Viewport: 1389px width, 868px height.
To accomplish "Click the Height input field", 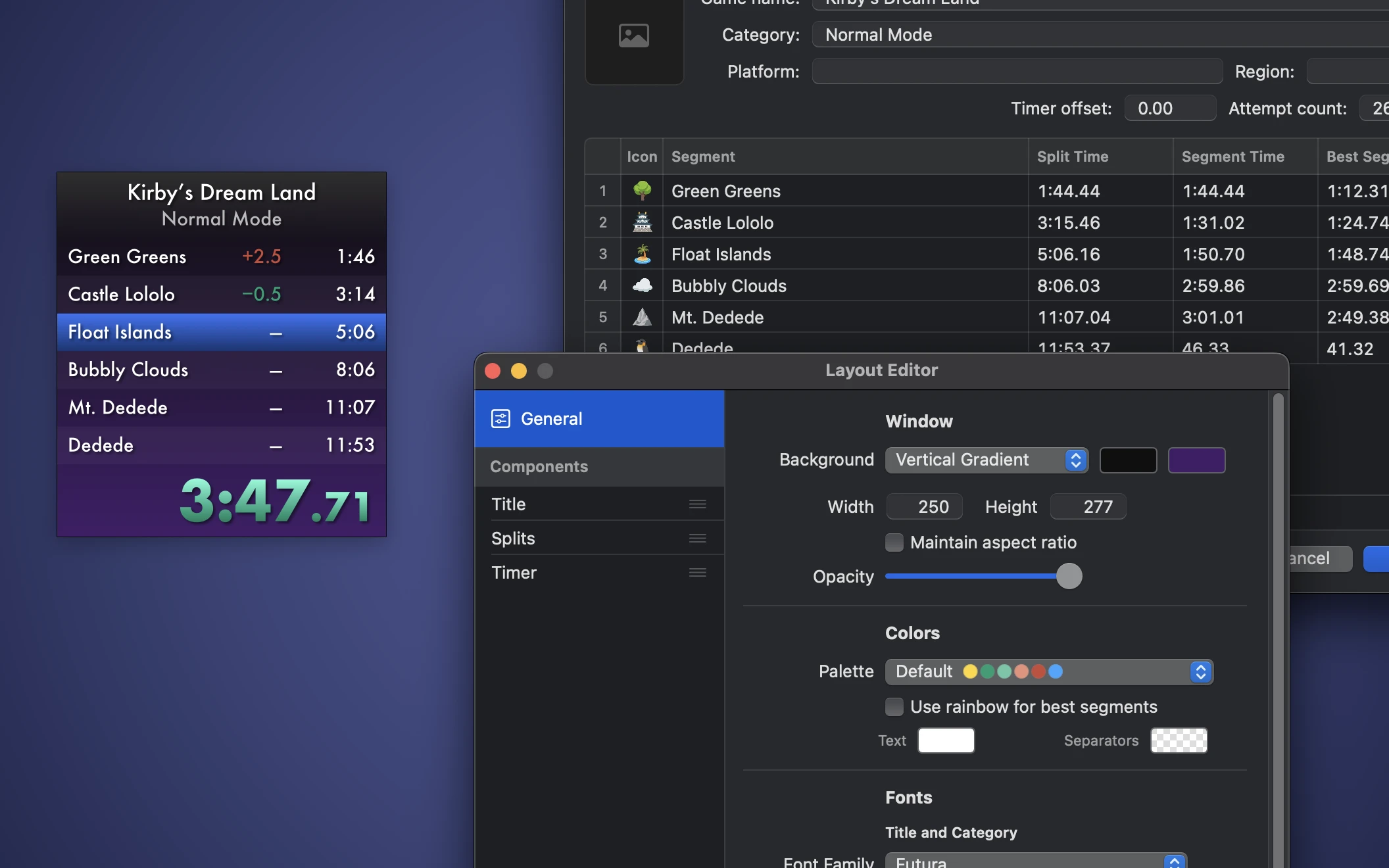I will point(1088,507).
